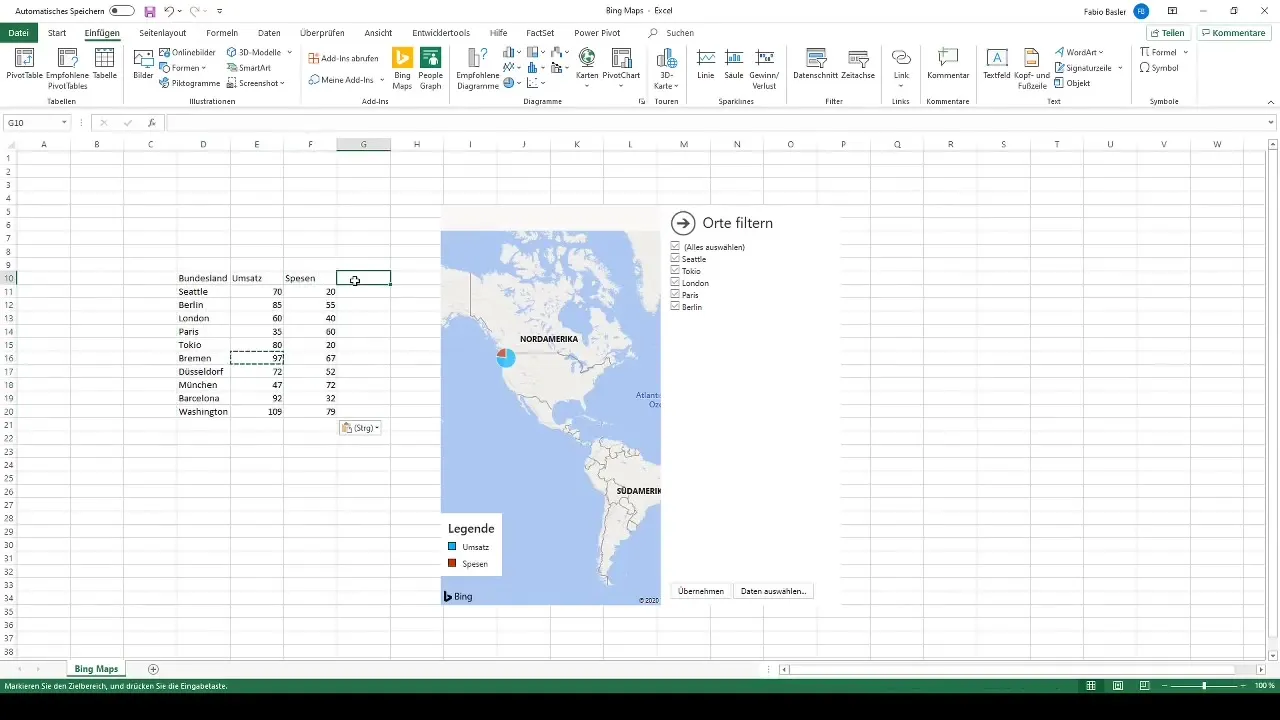The height and width of the screenshot is (720, 1280).
Task: Insert a Linie sparkline
Action: pyautogui.click(x=706, y=64)
